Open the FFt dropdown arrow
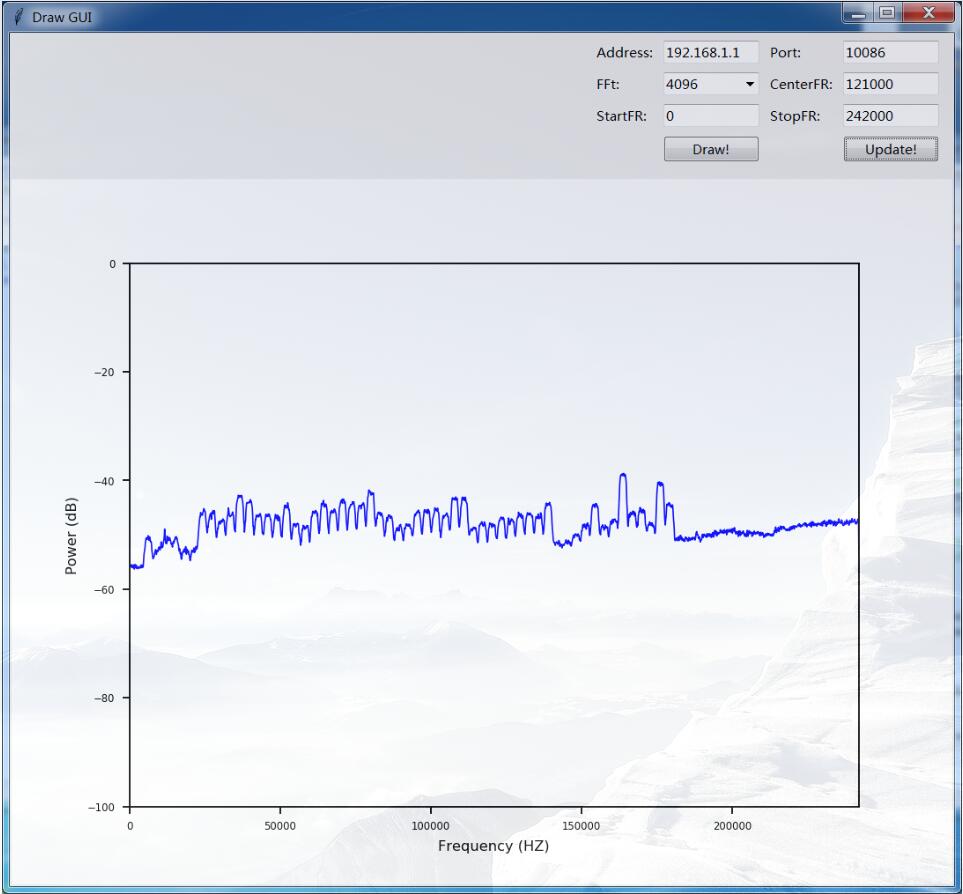This screenshot has height=894, width=963. (750, 85)
